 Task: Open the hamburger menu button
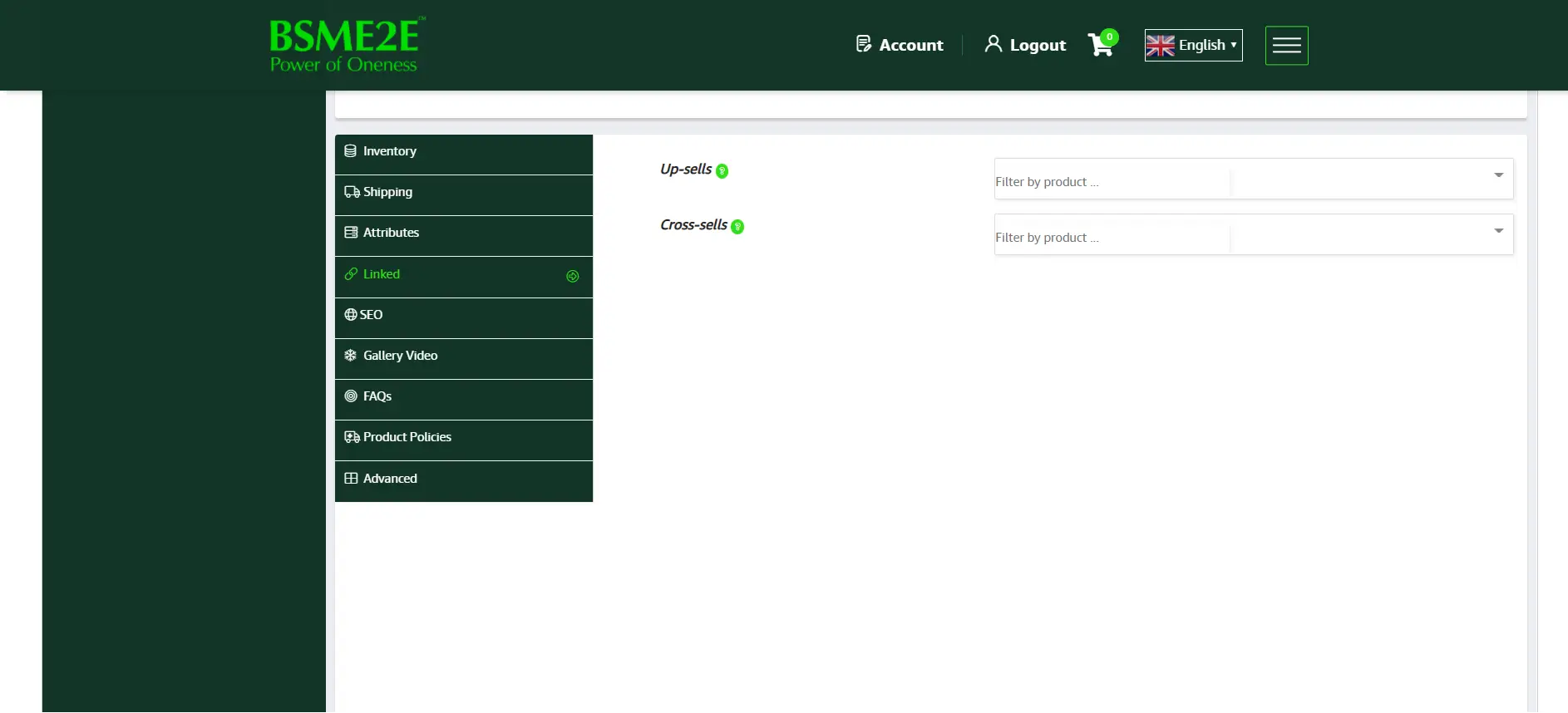coord(1286,46)
